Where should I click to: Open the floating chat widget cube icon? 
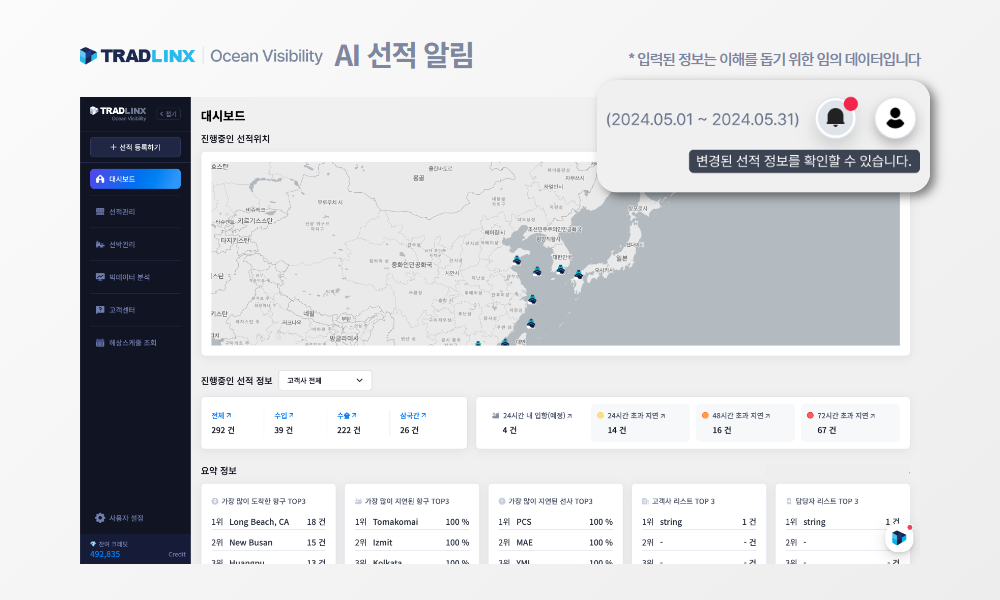(x=899, y=538)
